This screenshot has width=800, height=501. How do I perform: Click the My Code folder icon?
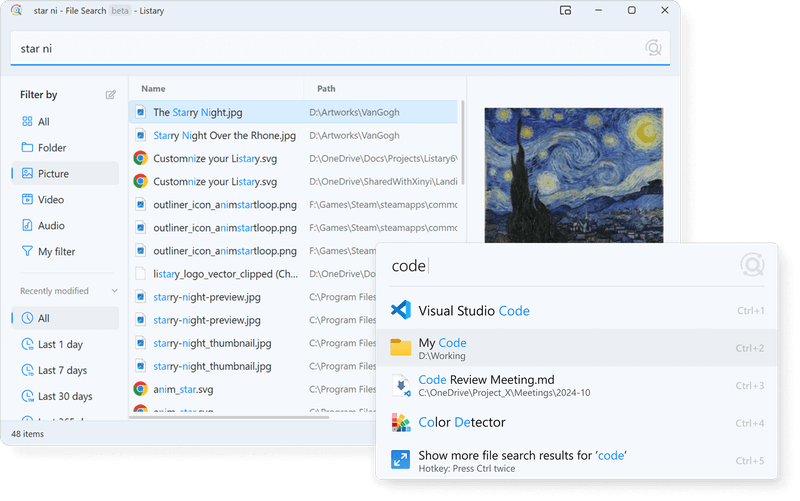(401, 348)
